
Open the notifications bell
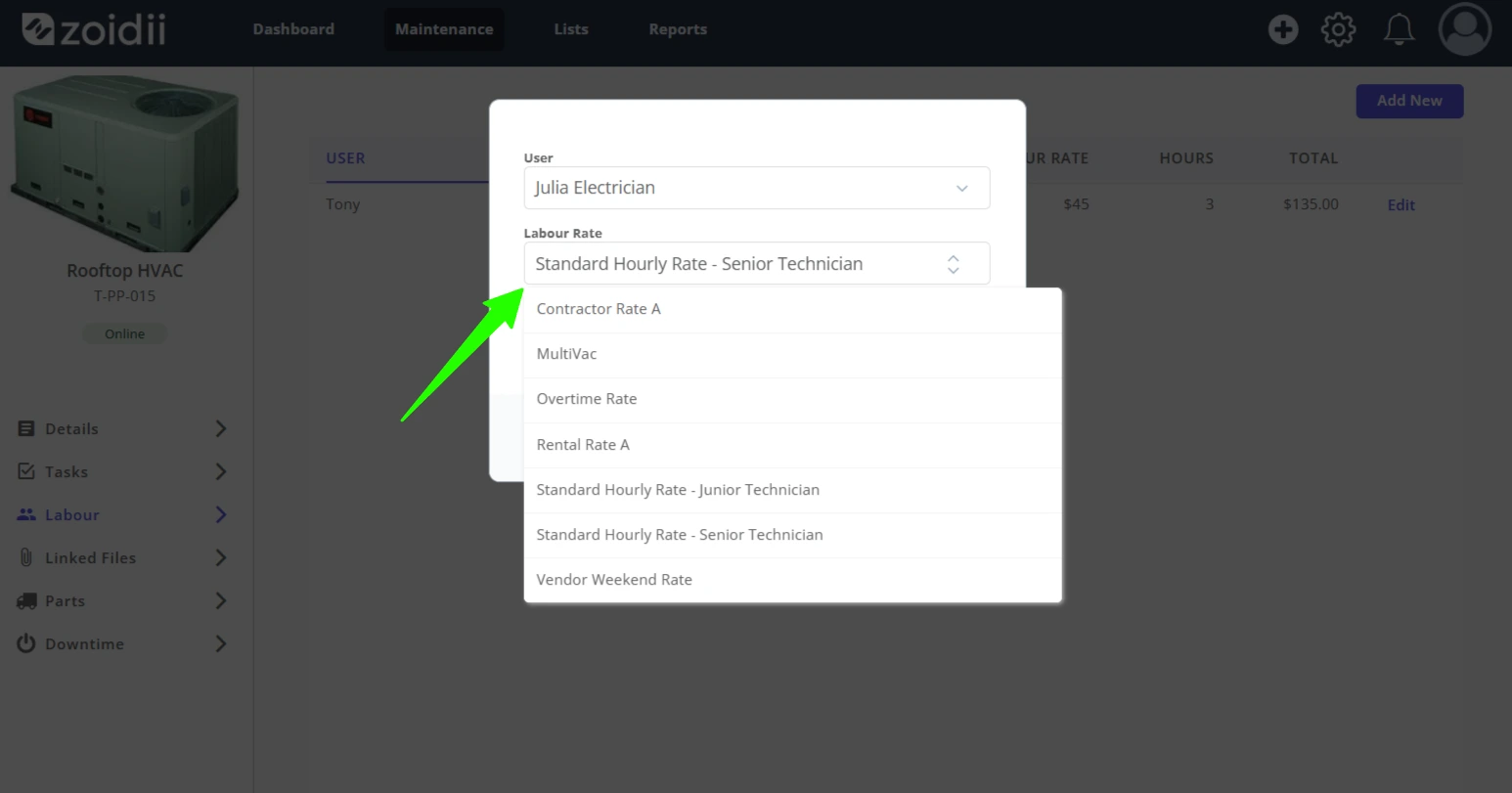point(1399,29)
